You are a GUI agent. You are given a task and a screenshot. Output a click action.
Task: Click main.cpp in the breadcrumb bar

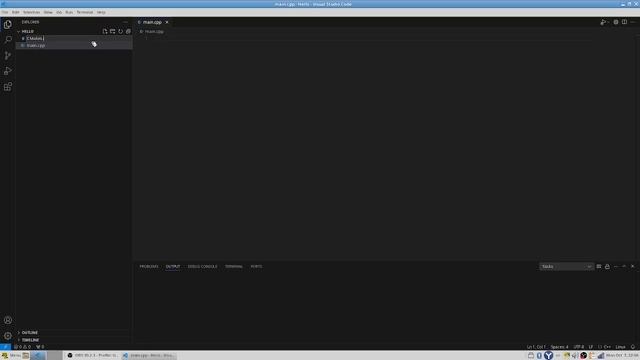154,31
